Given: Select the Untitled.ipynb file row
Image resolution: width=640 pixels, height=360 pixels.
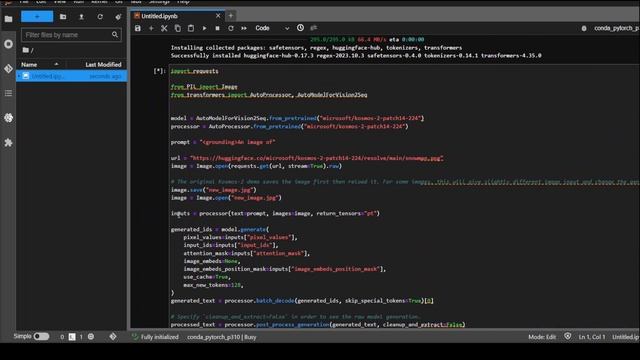Looking at the screenshot, I should pos(71,76).
